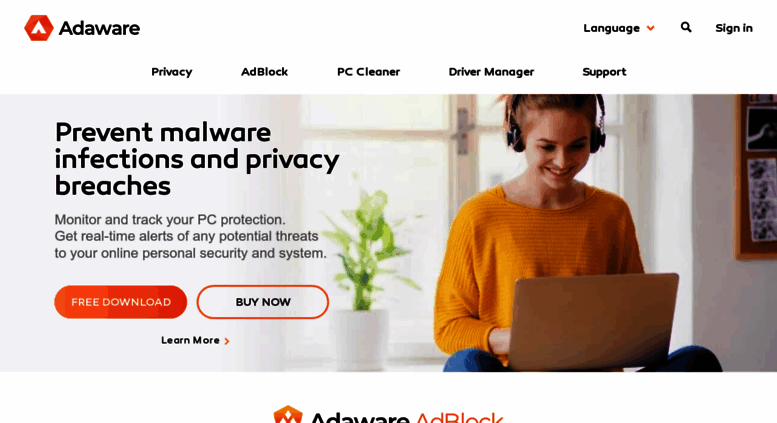This screenshot has width=777, height=423.
Task: Click the Adaware AdBlock logo icon below hero
Action: coord(288,415)
